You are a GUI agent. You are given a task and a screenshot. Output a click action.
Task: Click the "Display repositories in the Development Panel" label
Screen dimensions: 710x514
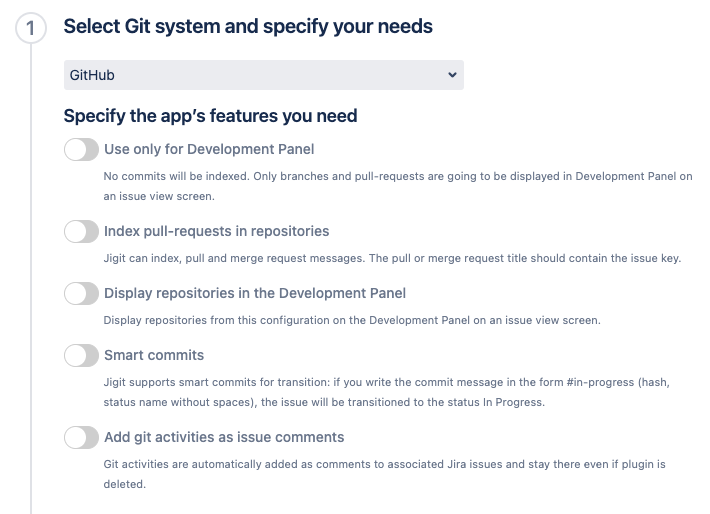[255, 293]
